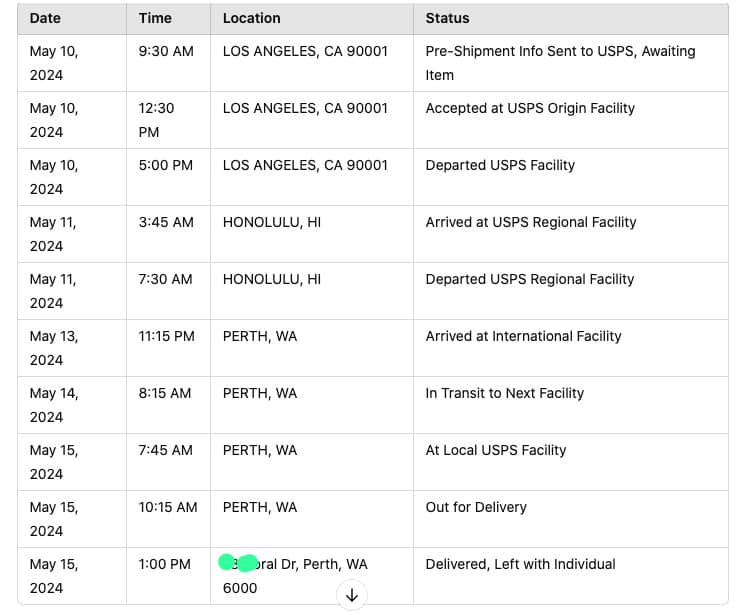740x615 pixels.
Task: Click the Location column header
Action: pos(251,18)
